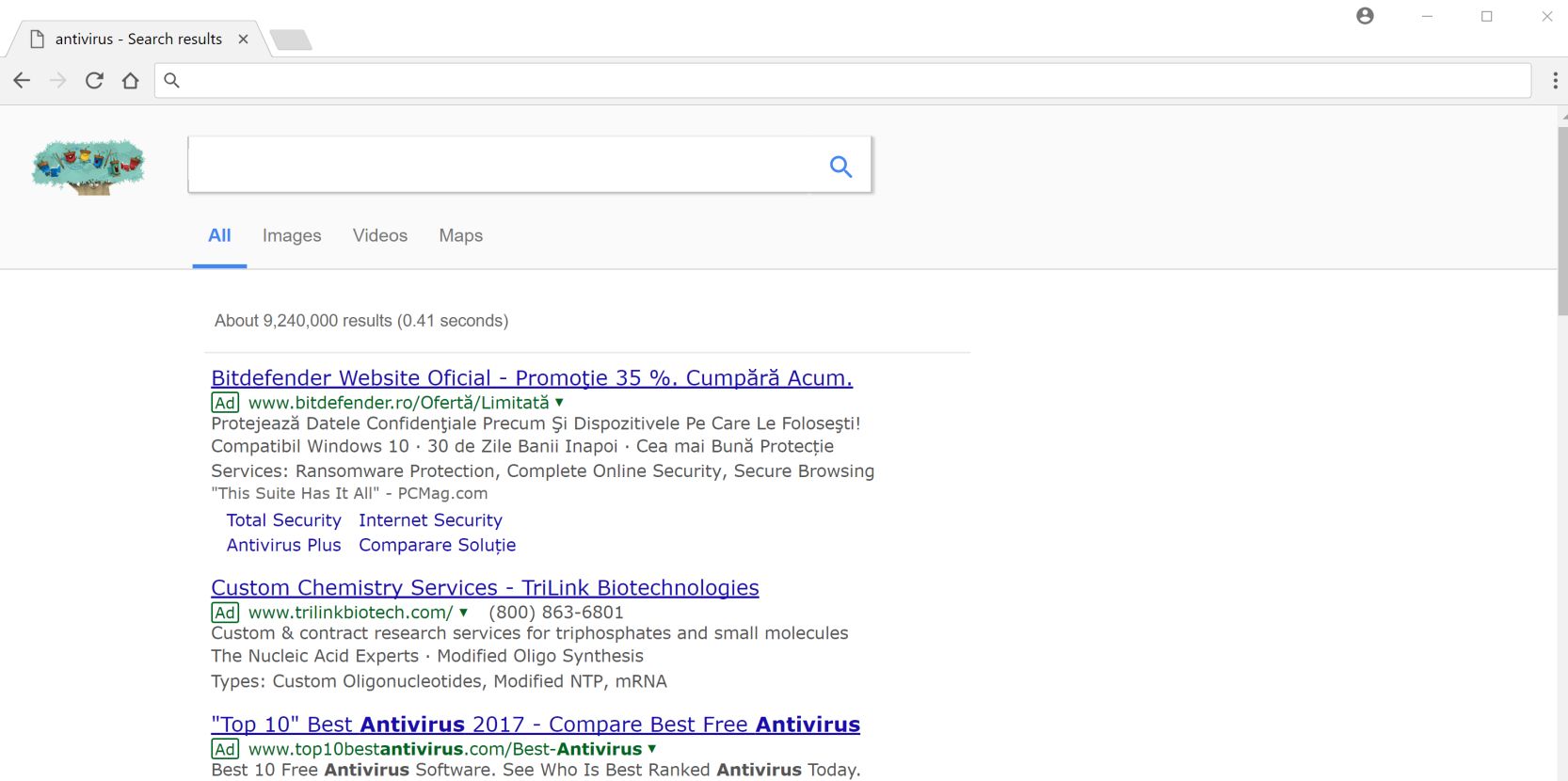
Task: Close the browser window
Action: tap(1546, 16)
